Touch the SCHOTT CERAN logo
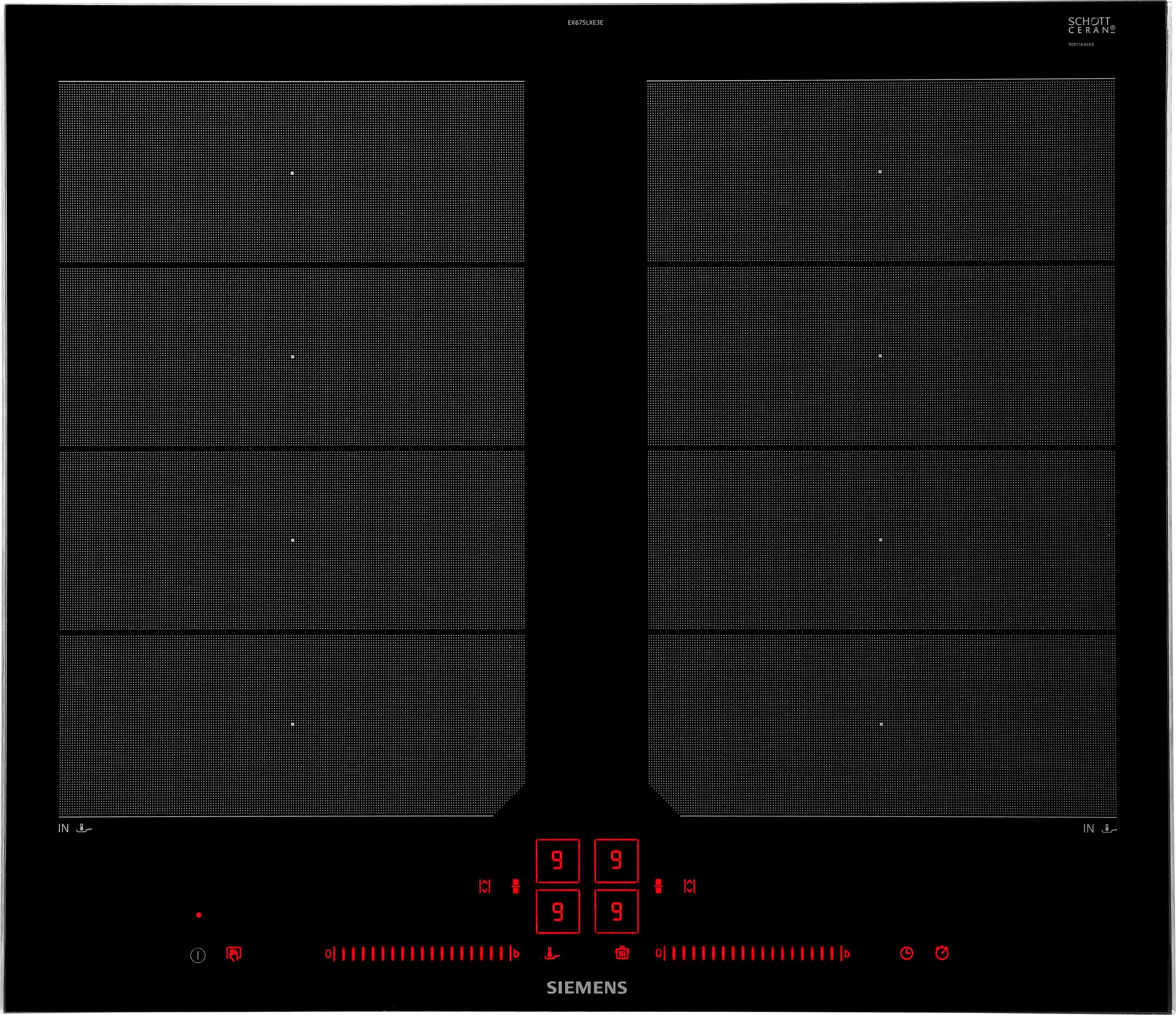1176x1015 pixels. (1091, 25)
